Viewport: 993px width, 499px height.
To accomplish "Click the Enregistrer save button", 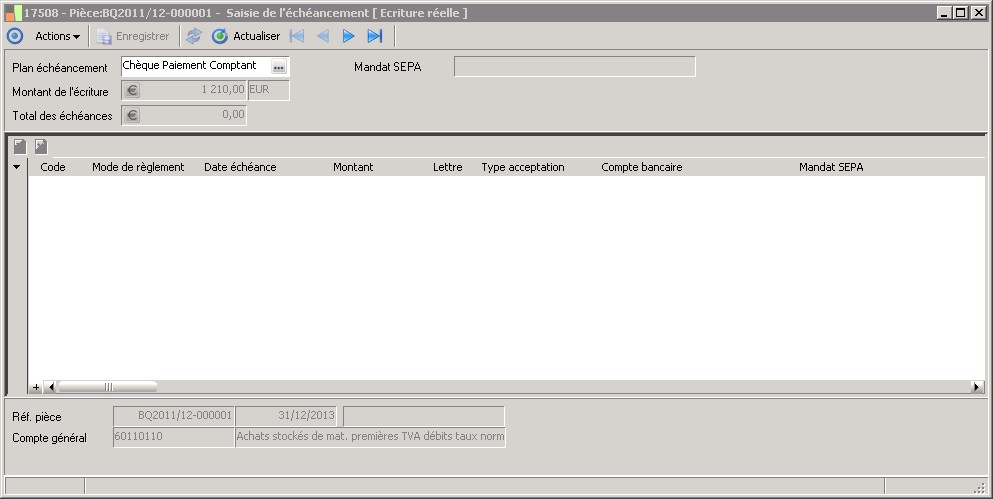I will 134,36.
